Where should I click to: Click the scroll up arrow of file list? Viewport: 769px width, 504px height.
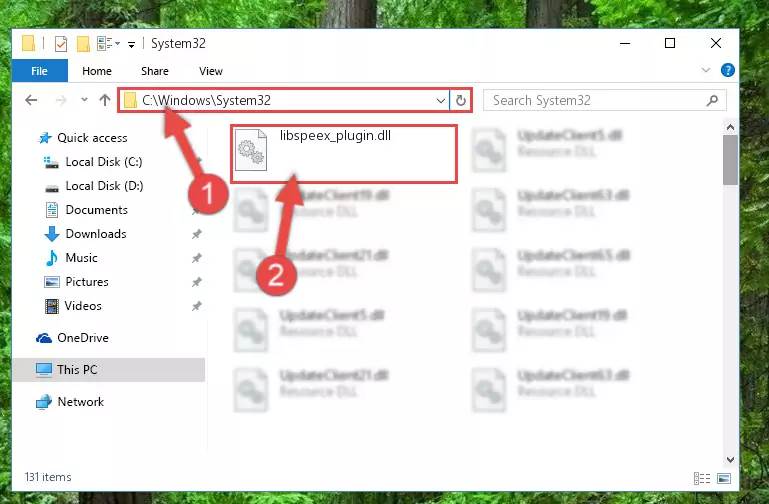[730, 127]
